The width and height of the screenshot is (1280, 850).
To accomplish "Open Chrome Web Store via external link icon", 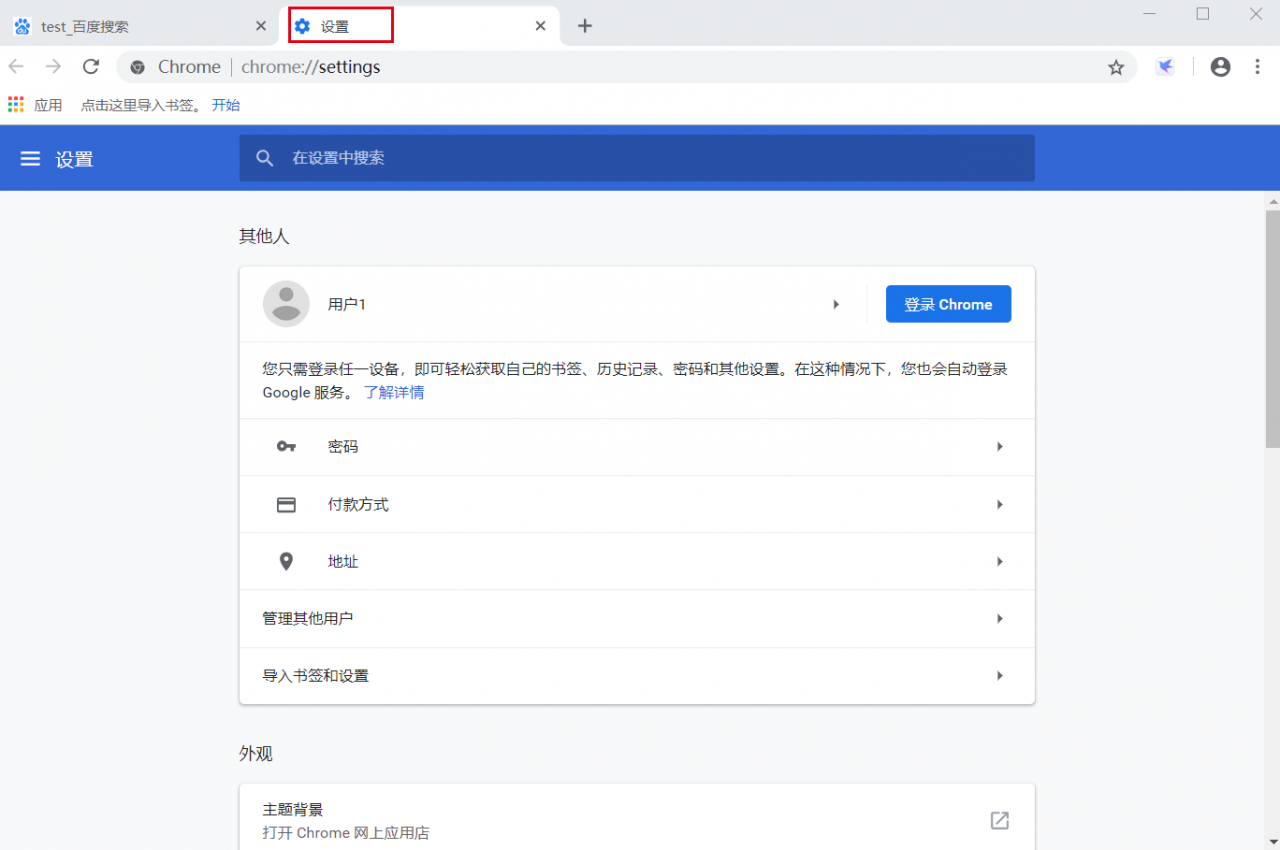I will (x=999, y=821).
